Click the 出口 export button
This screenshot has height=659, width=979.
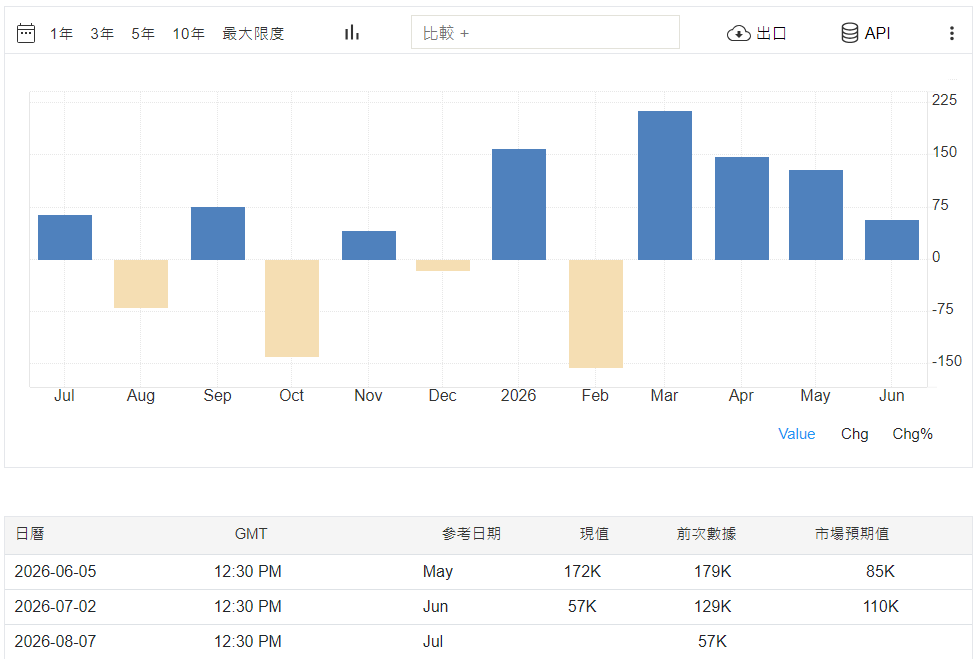pos(771,33)
